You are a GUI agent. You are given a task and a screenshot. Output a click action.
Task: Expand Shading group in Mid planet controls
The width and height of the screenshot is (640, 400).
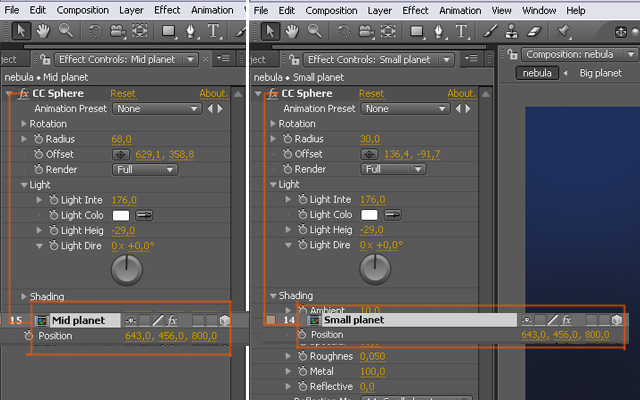click(x=24, y=297)
